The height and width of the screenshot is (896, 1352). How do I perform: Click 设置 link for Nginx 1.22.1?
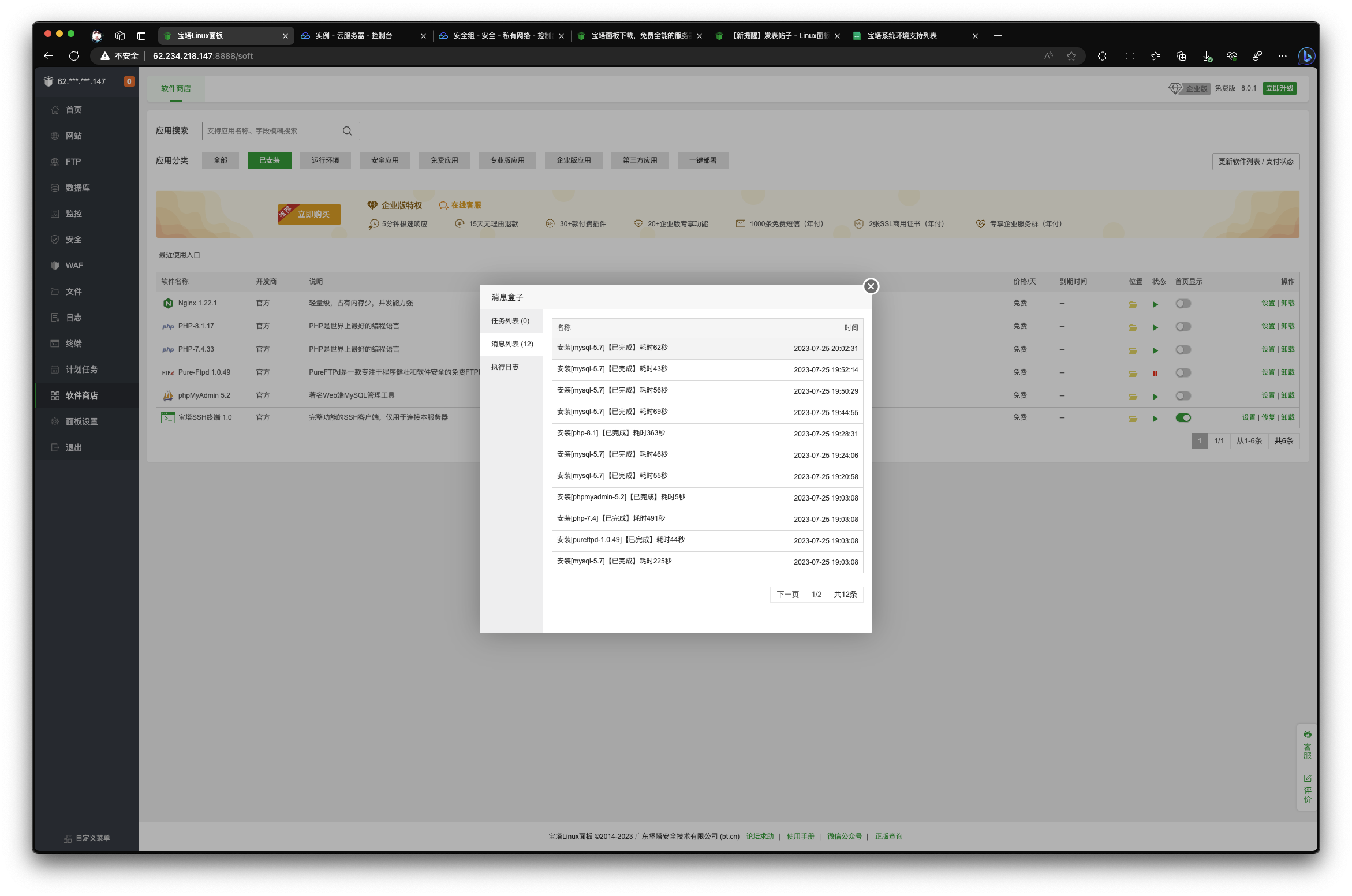(1268, 303)
